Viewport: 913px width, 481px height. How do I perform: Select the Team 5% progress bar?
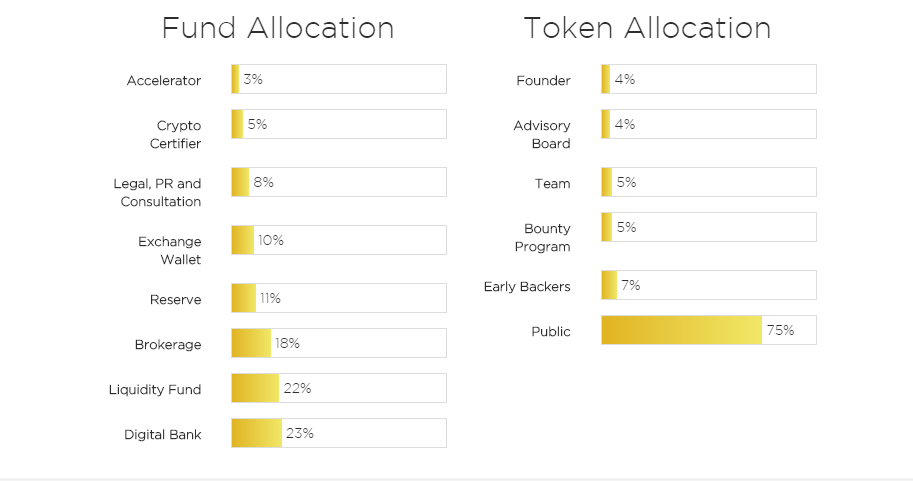pyautogui.click(x=708, y=182)
